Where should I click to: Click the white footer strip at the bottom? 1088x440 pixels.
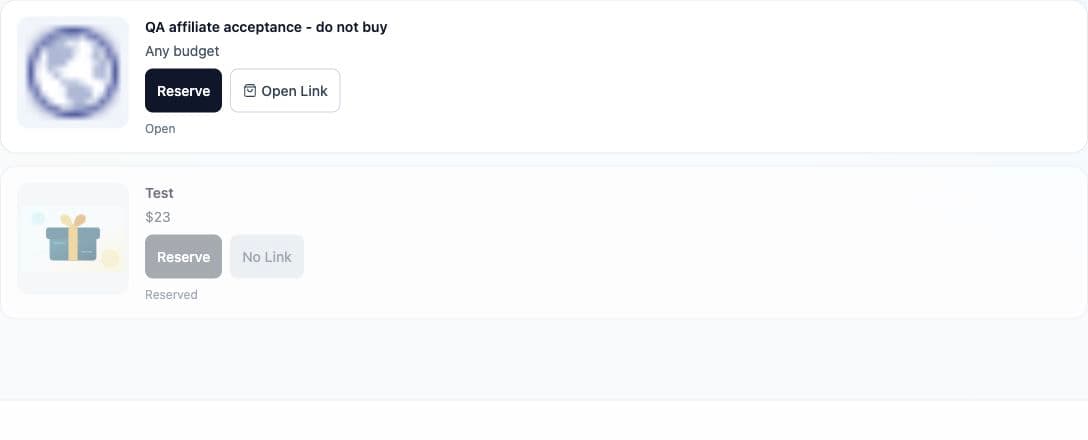544,421
